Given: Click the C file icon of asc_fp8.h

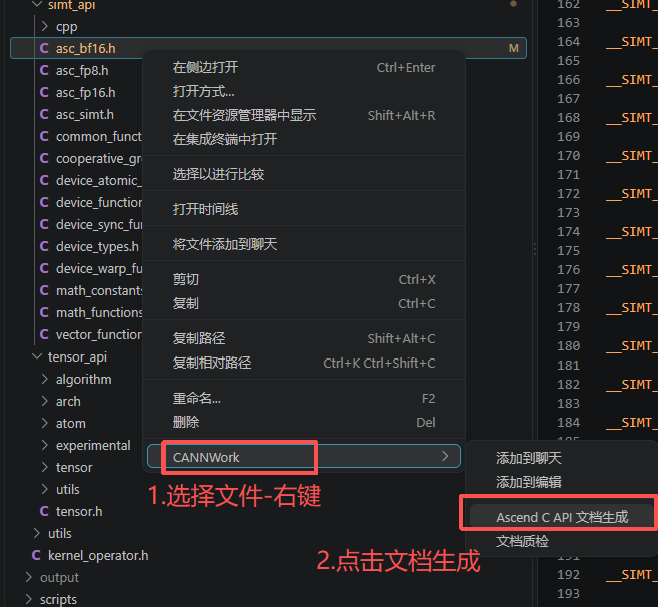Looking at the screenshot, I should click(44, 70).
